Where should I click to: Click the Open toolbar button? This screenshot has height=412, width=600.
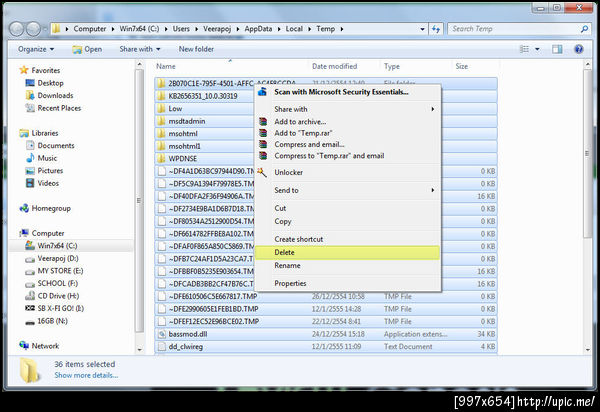tap(87, 49)
